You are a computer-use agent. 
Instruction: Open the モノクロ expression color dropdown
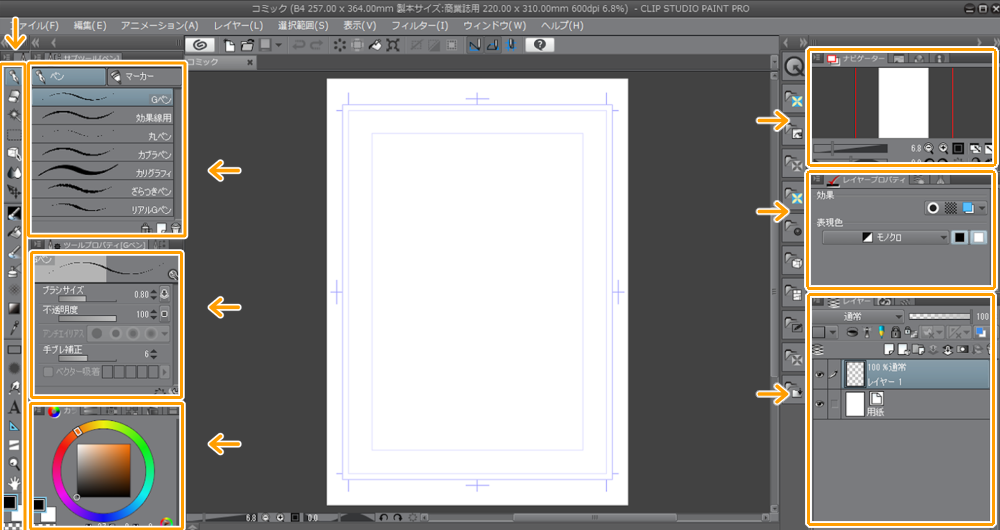[x=885, y=237]
